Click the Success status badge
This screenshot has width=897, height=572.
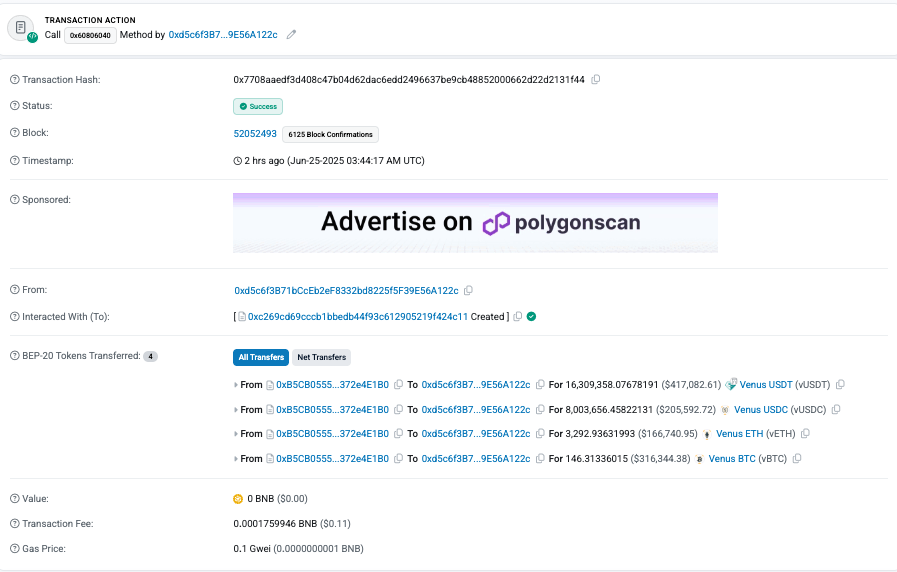click(x=258, y=106)
